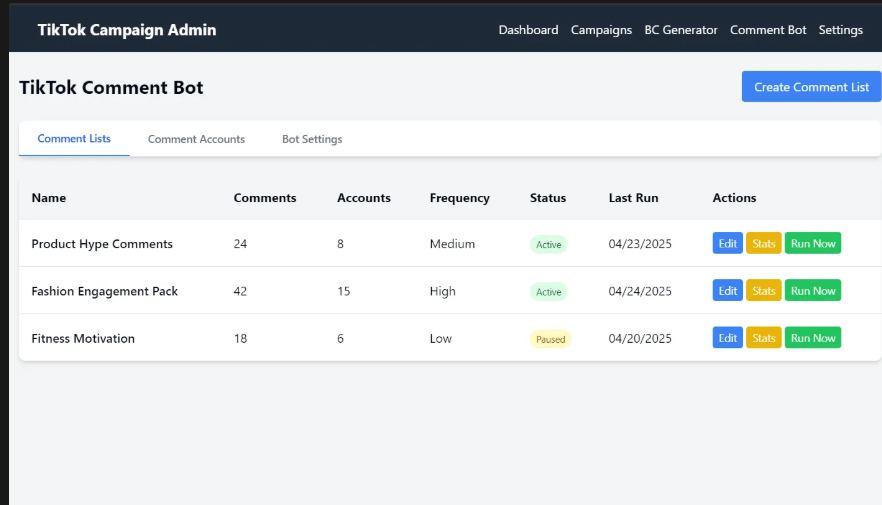Switch to the Comment Accounts tab

(x=196, y=139)
